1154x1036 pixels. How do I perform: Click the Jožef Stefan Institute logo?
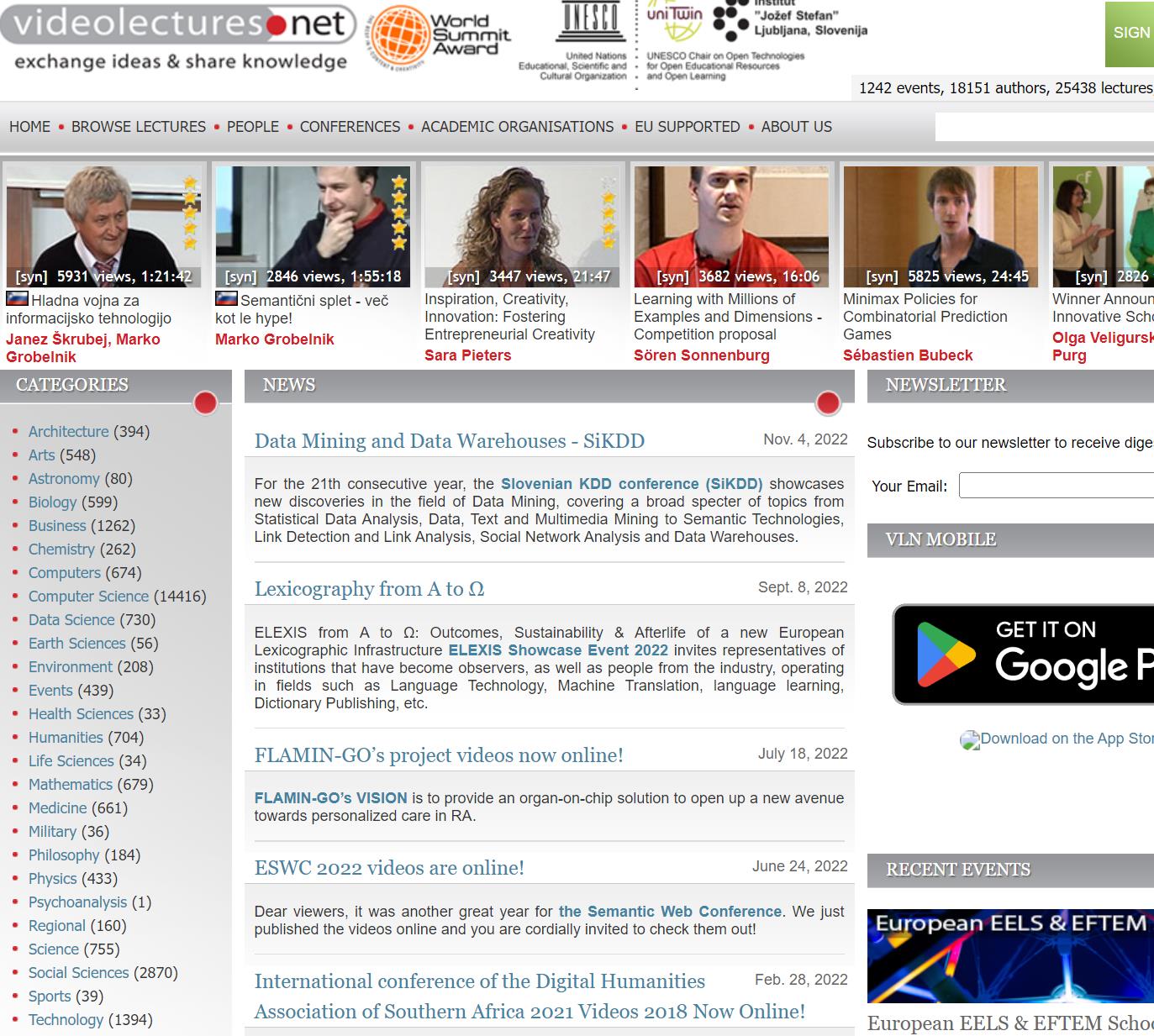click(x=790, y=20)
